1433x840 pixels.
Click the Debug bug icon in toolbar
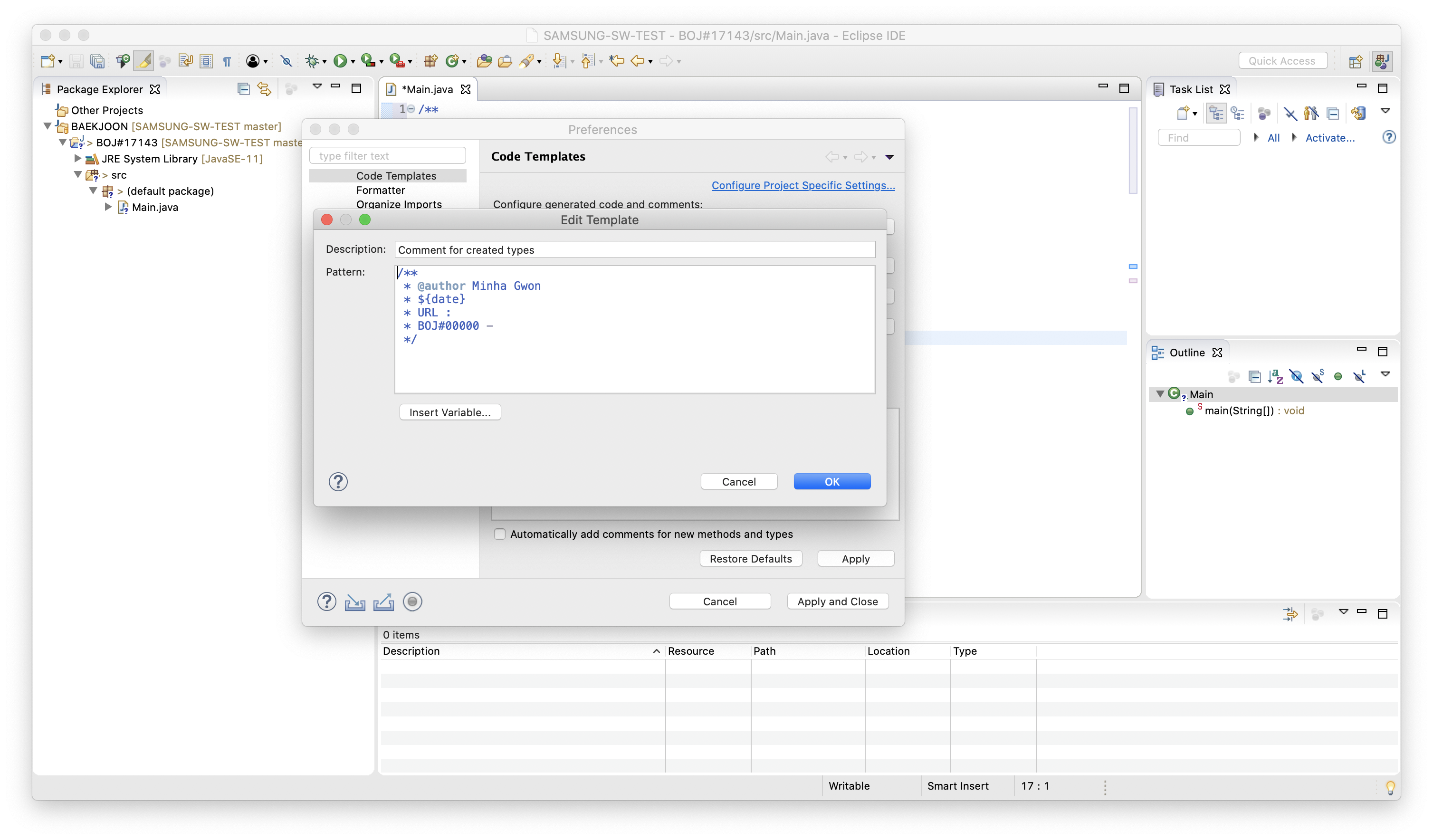[x=312, y=61]
